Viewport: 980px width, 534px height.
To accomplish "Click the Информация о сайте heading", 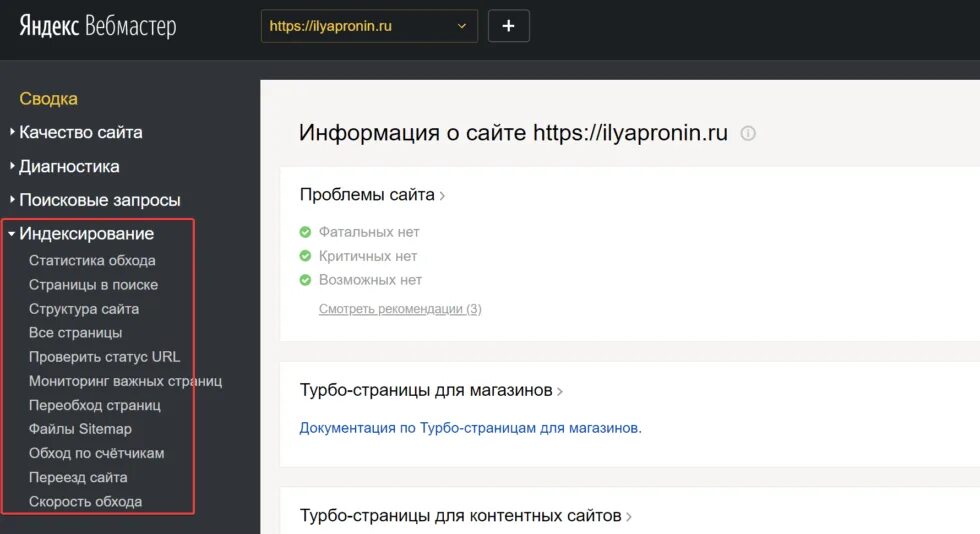I will (513, 133).
